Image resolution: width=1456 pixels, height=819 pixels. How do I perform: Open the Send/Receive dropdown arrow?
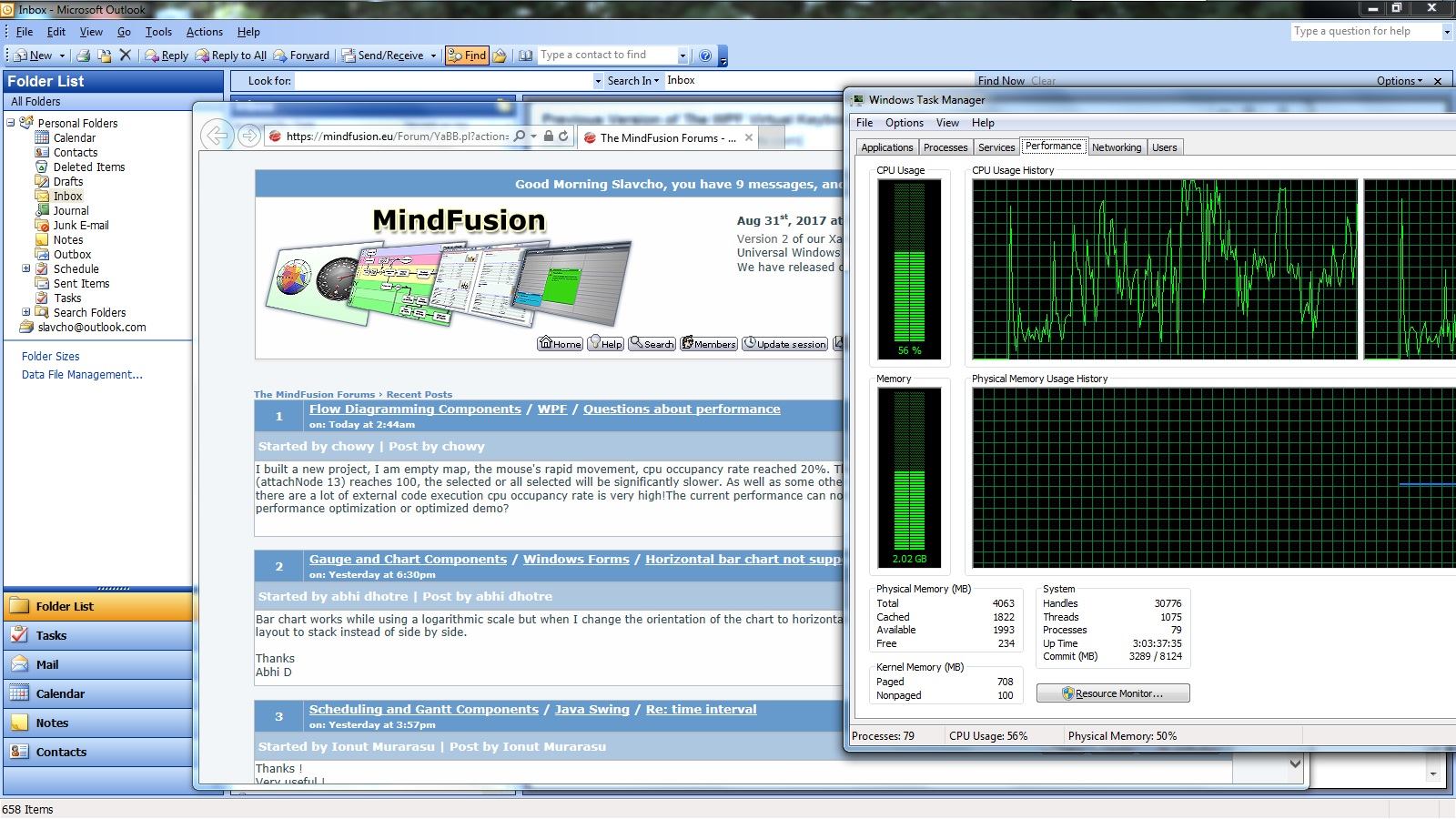pyautogui.click(x=433, y=56)
